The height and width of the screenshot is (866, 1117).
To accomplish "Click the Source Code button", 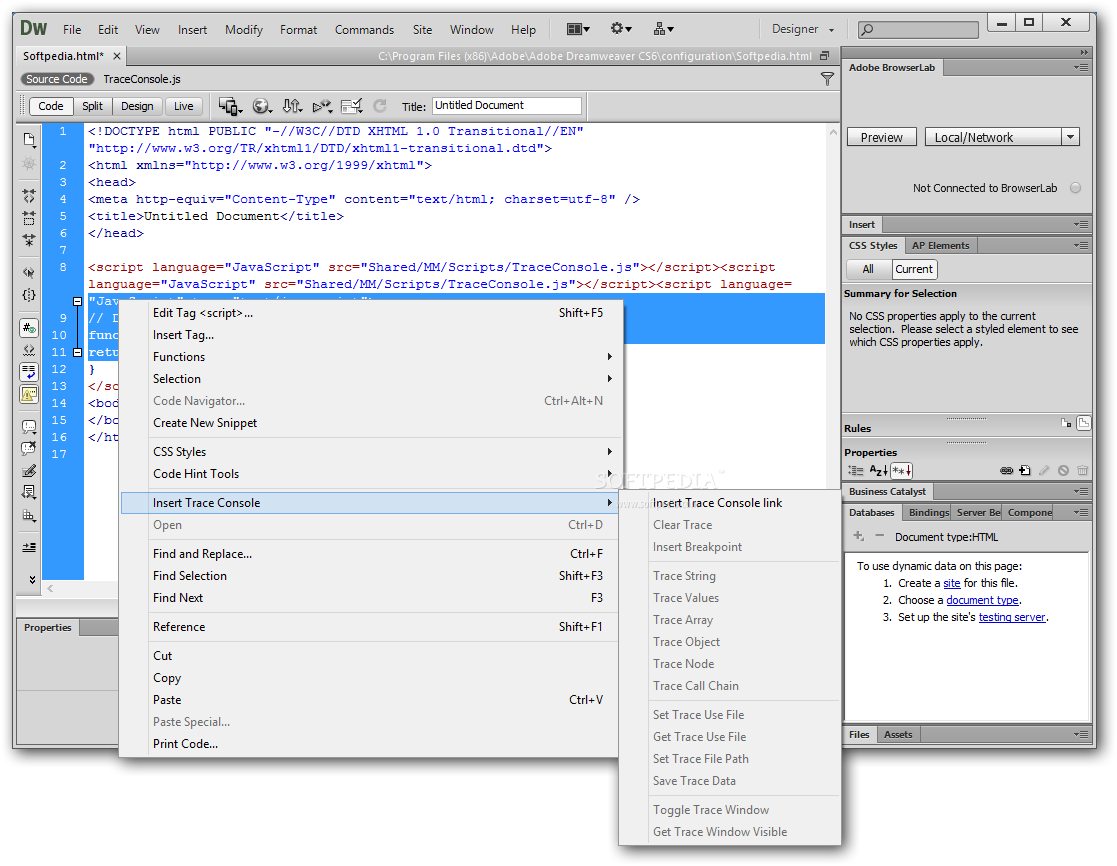I will click(57, 79).
